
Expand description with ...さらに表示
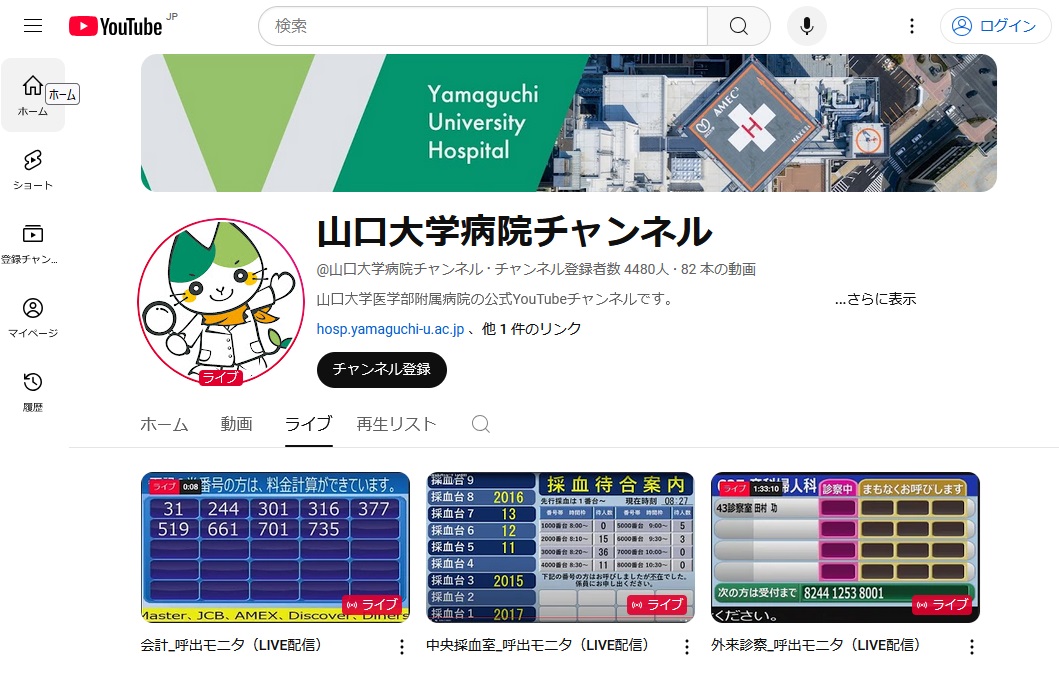click(875, 299)
